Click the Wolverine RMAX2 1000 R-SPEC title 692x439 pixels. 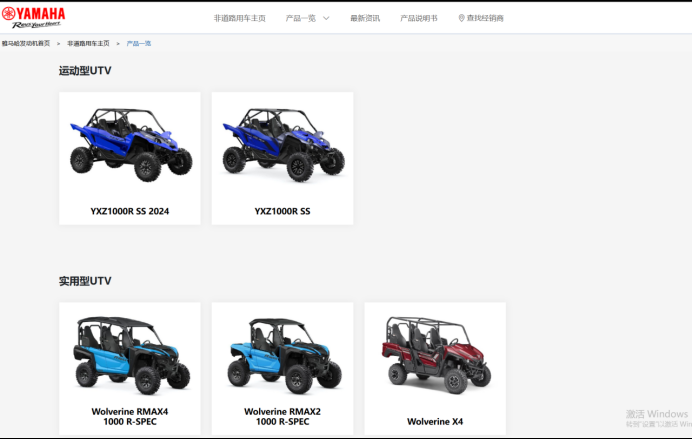point(282,416)
